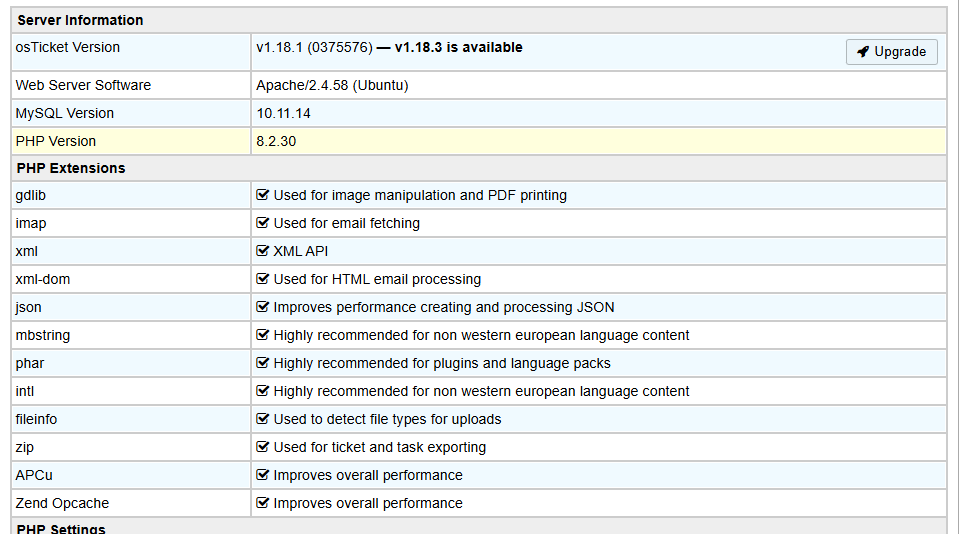Click the mbstring extension check icon
Image resolution: width=959 pixels, height=534 pixels.
pos(263,335)
